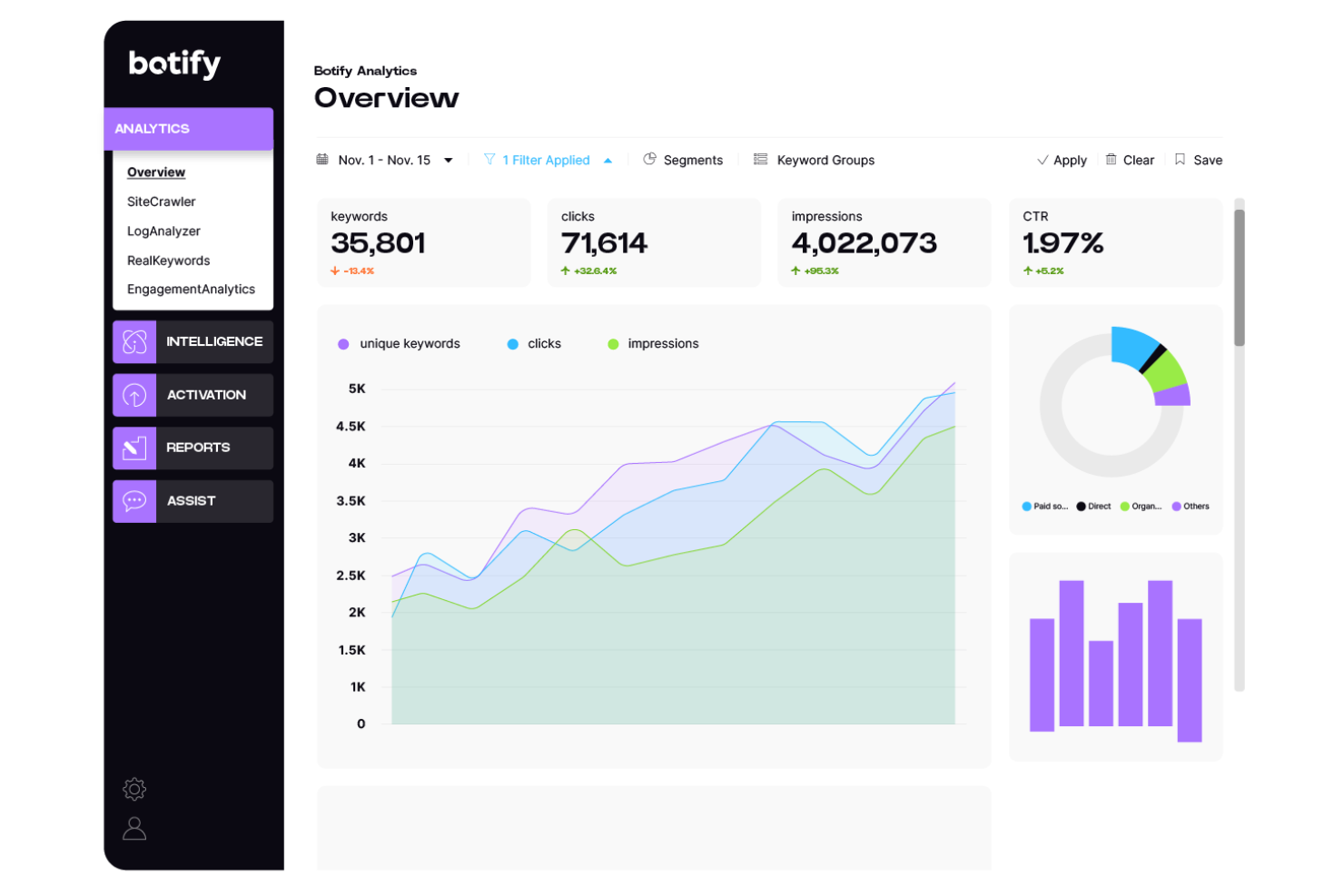
Task: Clear the filters
Action: click(x=1139, y=161)
